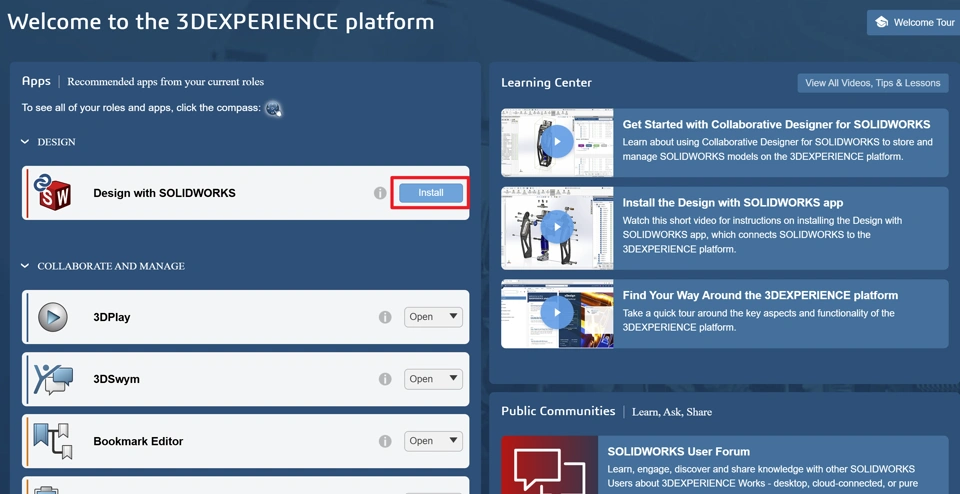Screen dimensions: 960x494
Task: Play the Find Your Way Around video
Action: point(557,312)
